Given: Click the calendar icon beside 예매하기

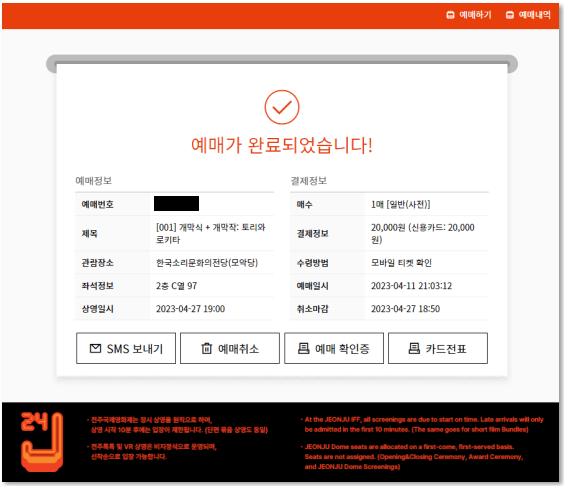Looking at the screenshot, I should pyautogui.click(x=450, y=15).
